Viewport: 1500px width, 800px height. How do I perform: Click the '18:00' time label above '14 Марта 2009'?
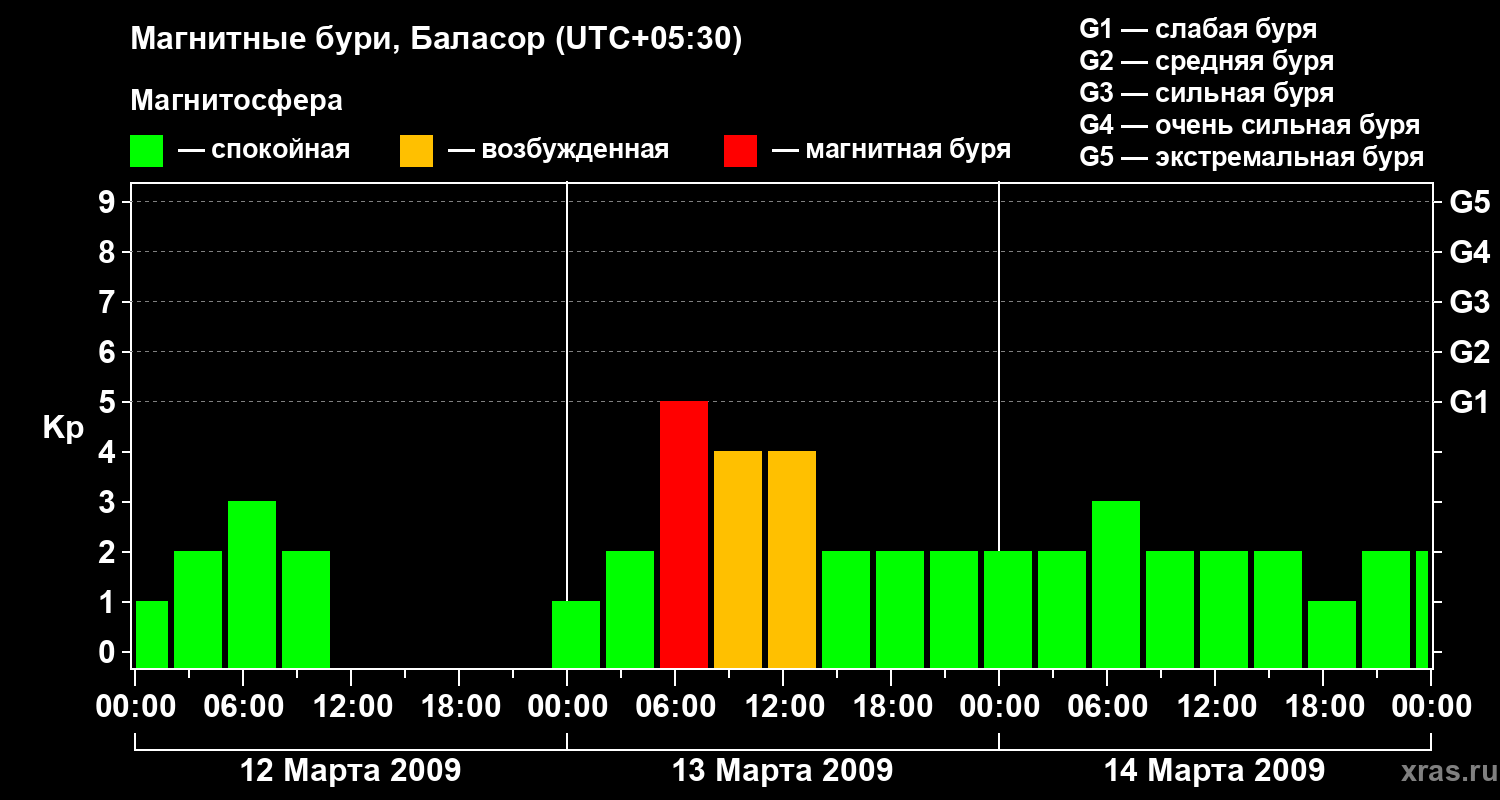[1323, 707]
